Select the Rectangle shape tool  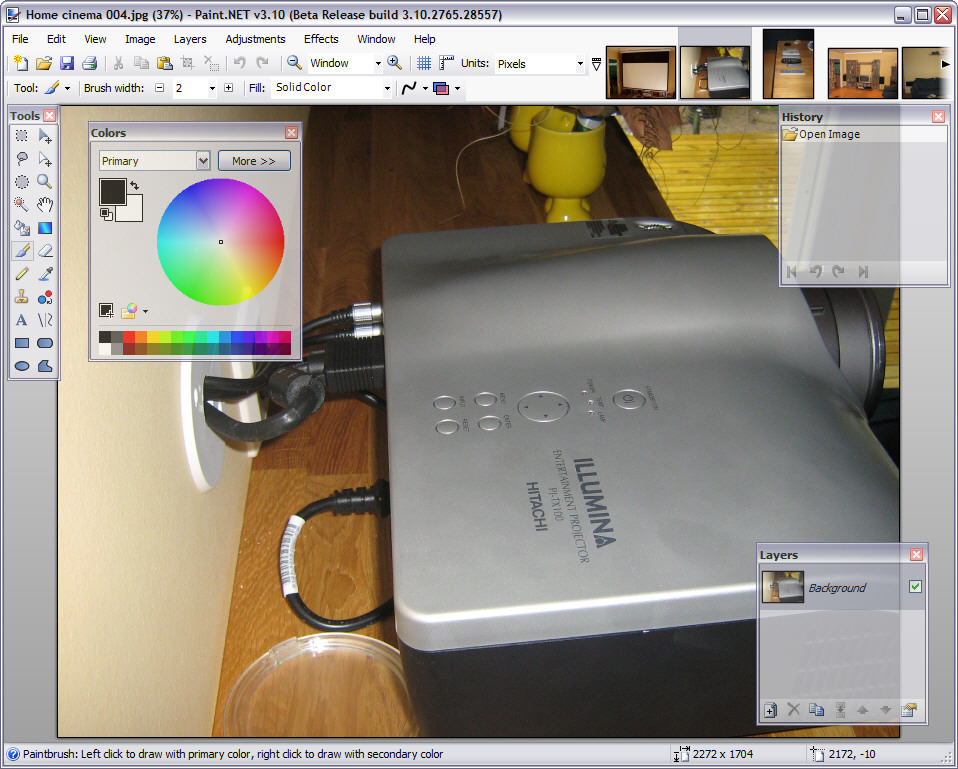[x=21, y=343]
